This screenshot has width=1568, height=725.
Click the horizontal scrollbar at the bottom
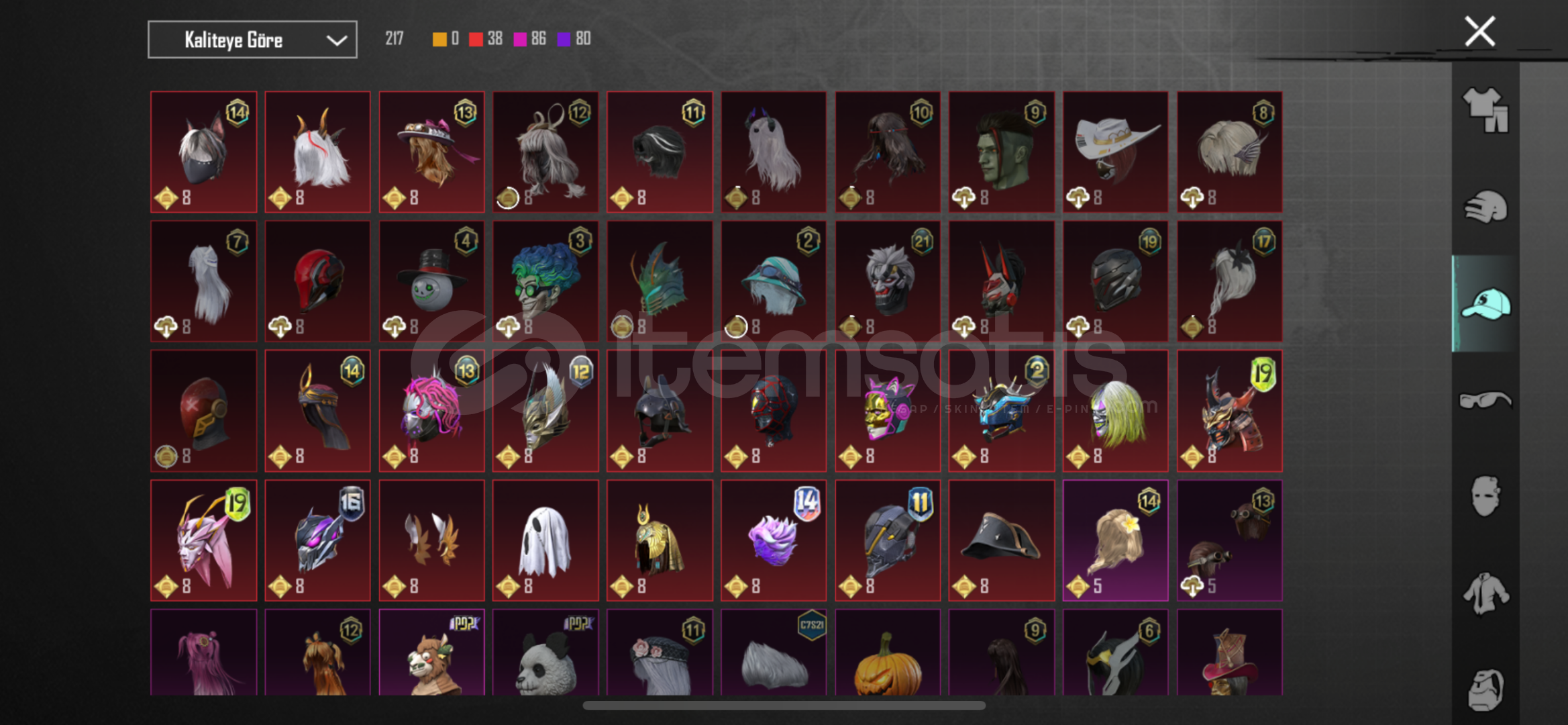[x=784, y=706]
